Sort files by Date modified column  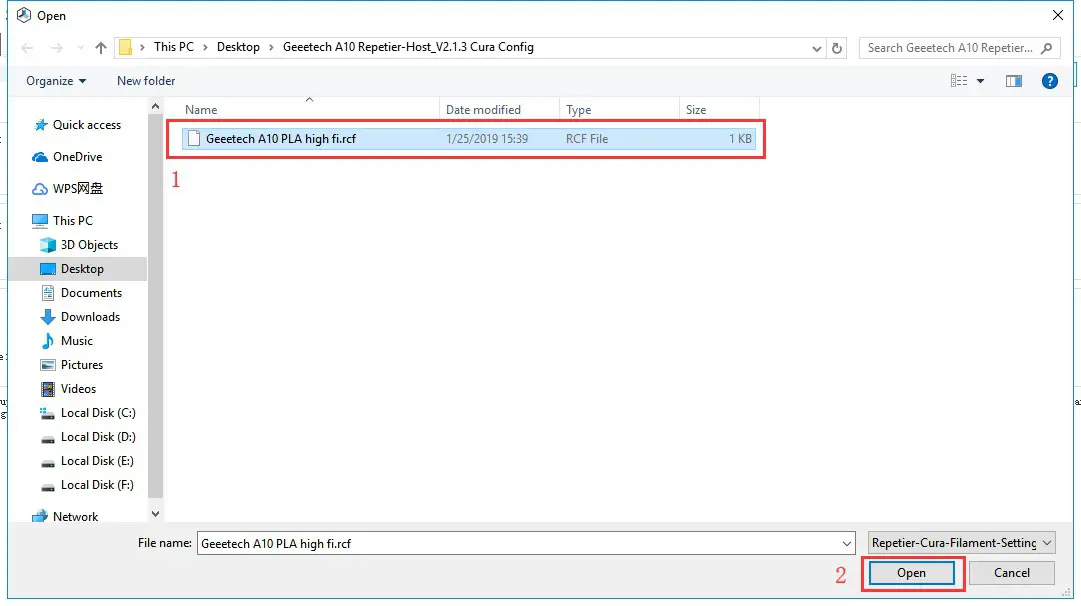tap(483, 110)
